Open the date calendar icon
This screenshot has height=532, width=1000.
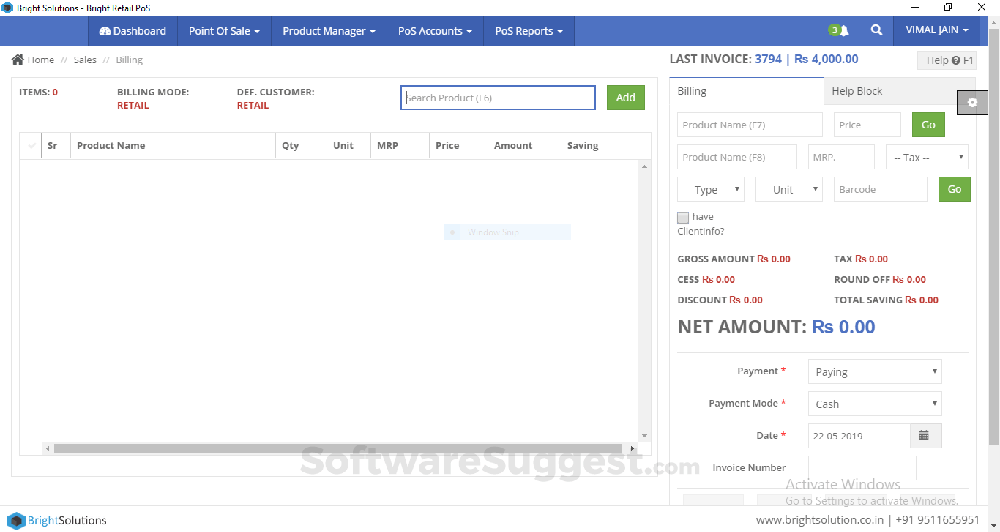pyautogui.click(x=923, y=436)
